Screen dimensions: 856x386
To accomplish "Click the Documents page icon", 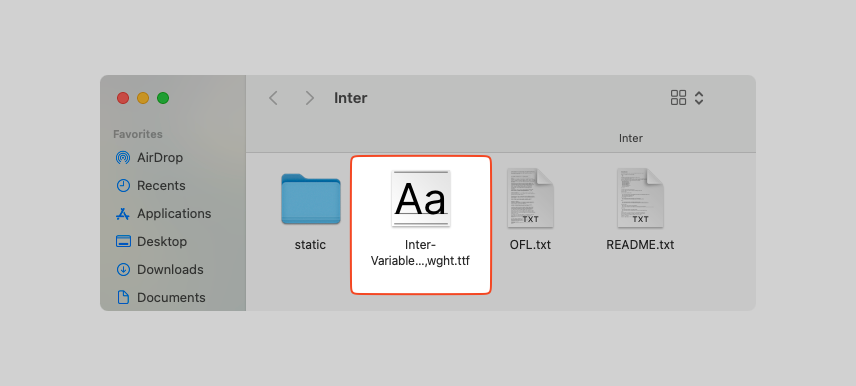I will coord(123,298).
